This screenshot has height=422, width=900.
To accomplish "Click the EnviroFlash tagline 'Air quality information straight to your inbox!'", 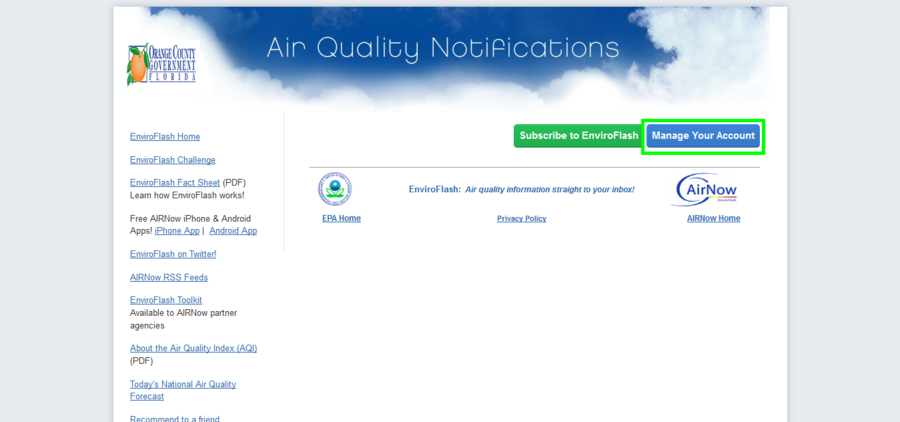I will point(550,189).
